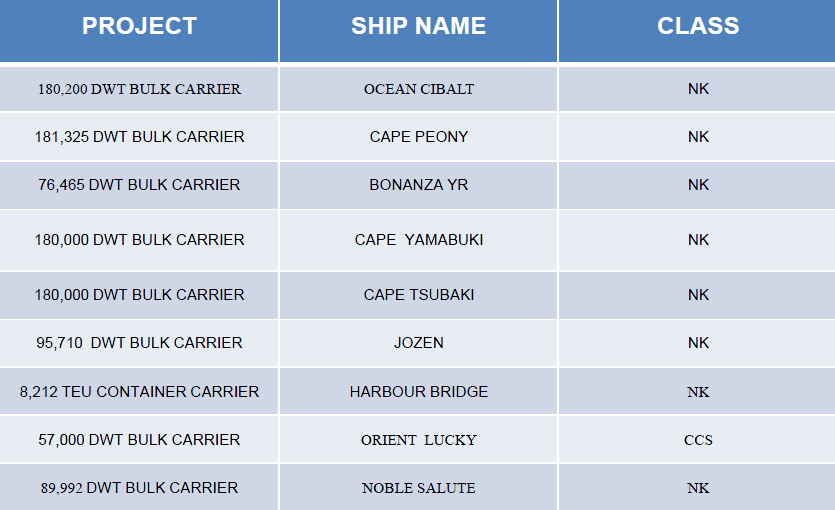Select the BONANZA YR cell

419,185
